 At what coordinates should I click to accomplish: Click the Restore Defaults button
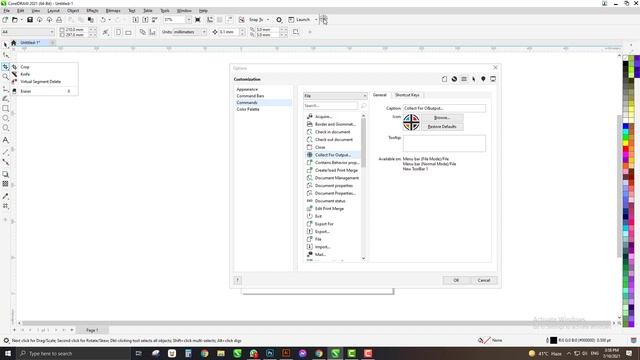pyautogui.click(x=442, y=127)
